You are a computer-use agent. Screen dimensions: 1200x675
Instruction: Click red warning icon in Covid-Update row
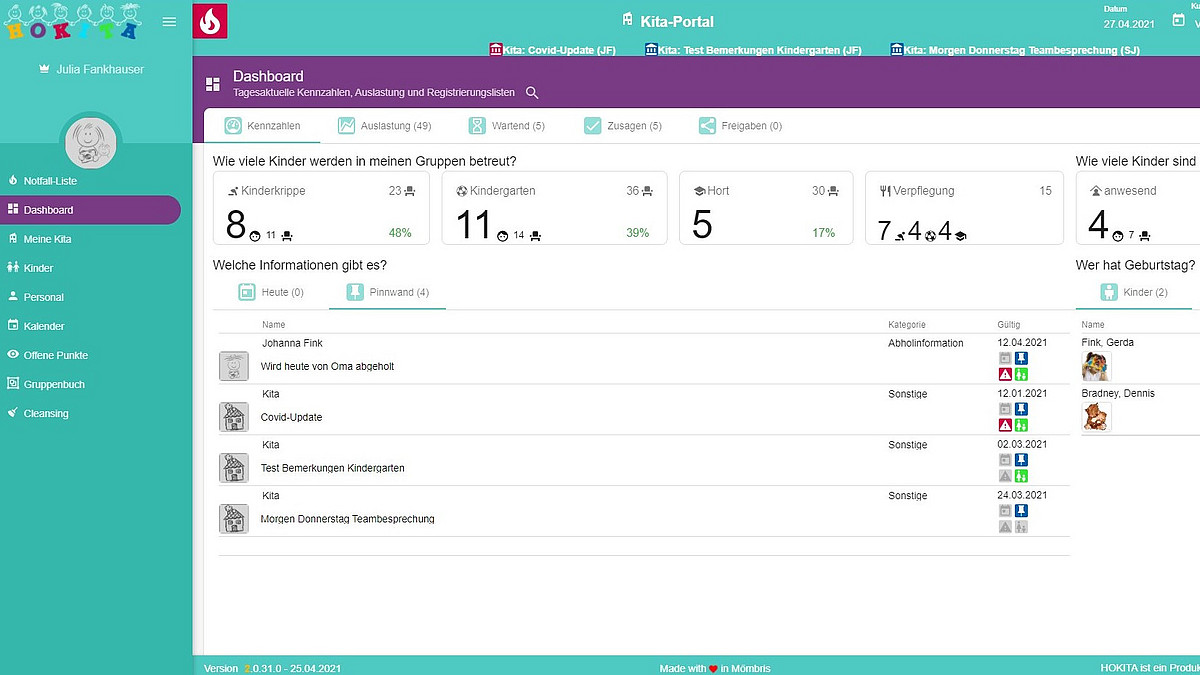click(x=1005, y=425)
